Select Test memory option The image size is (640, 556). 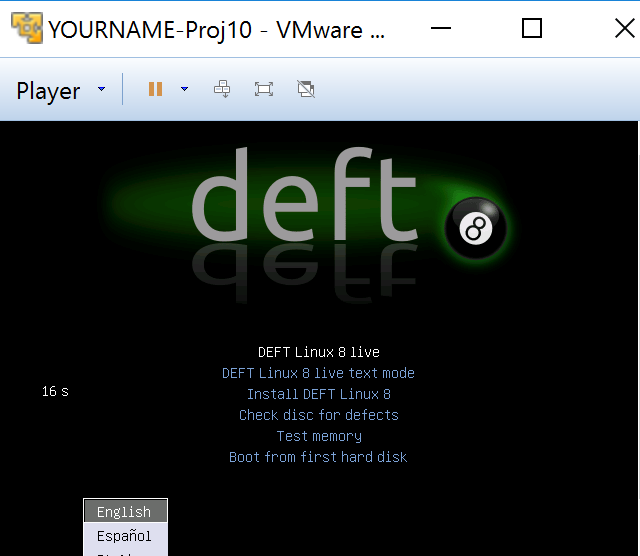319,436
